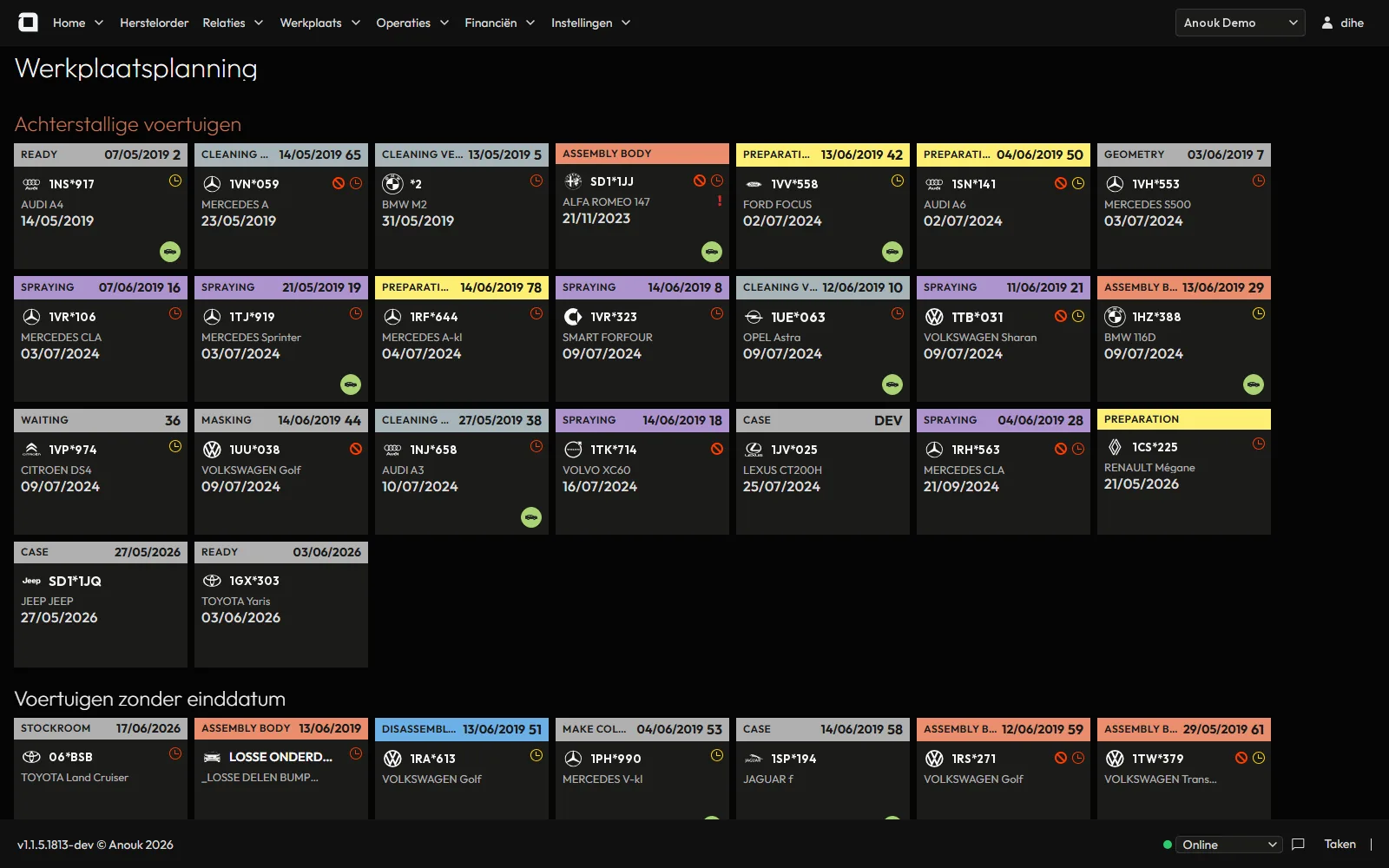
Task: Click the yellow PREPARATION header on 1CS*225 card
Action: 1184,419
